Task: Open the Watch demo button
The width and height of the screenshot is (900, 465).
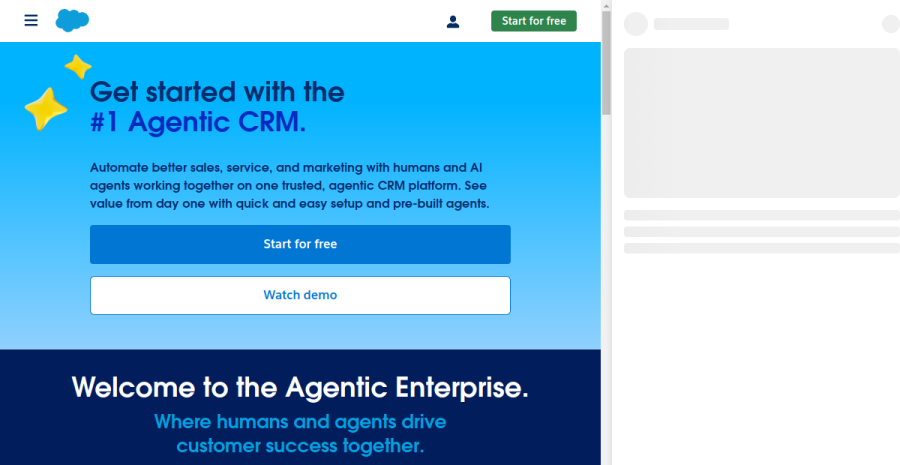Action: [x=300, y=295]
